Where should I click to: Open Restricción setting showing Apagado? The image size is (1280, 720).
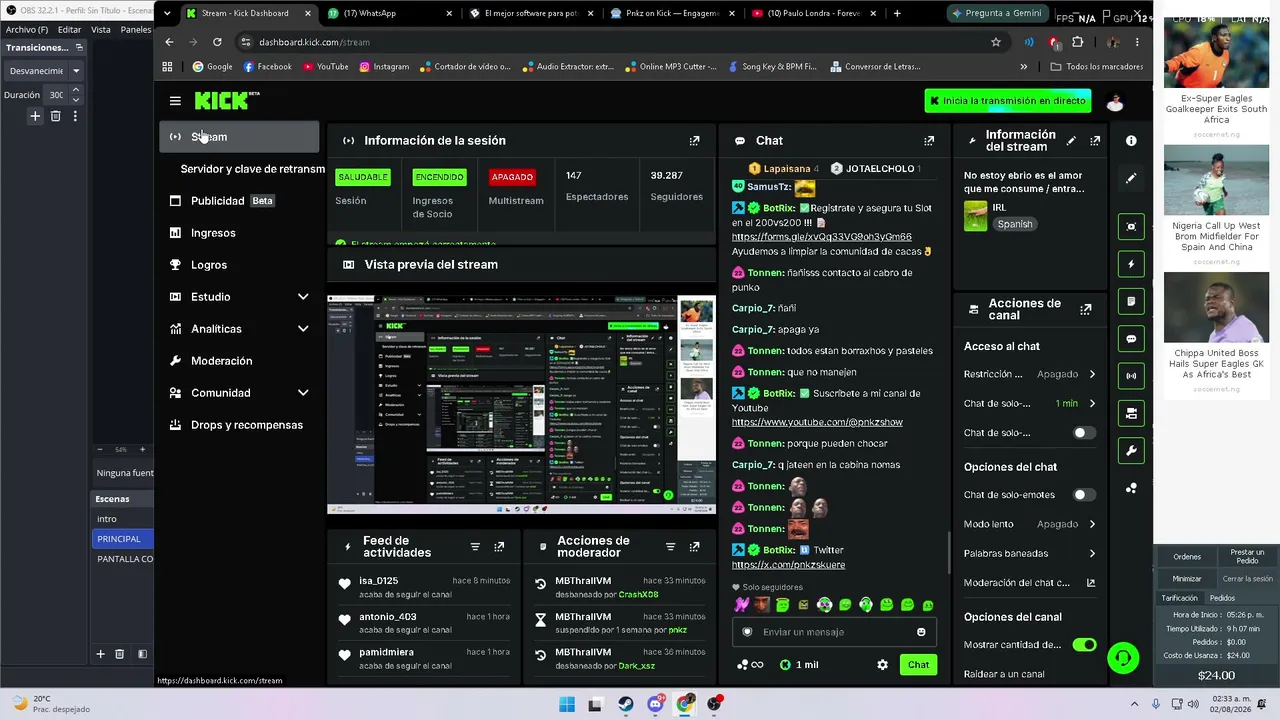pos(1030,374)
